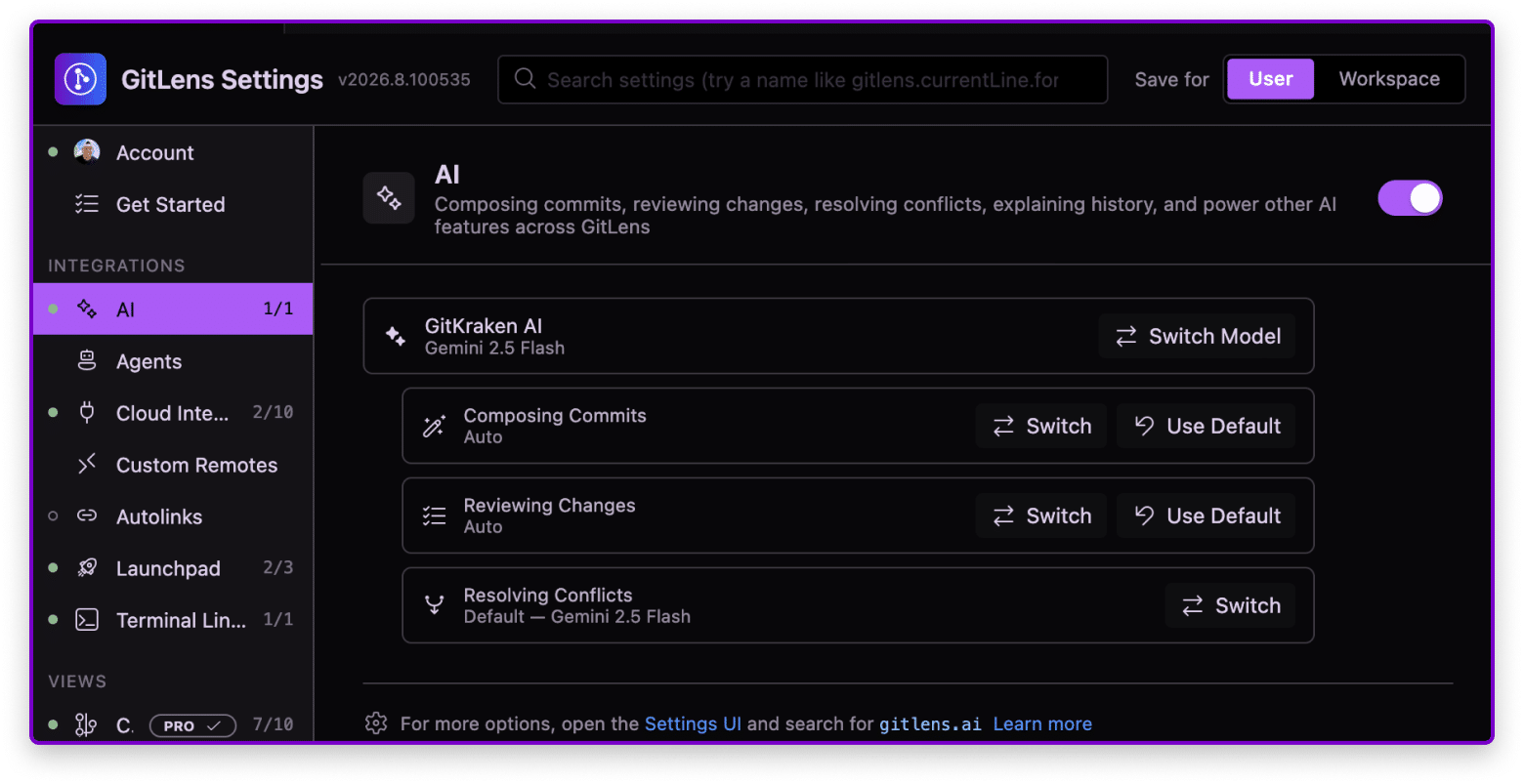This screenshot has height=784, width=1524.
Task: Click the version v2026.8.100535 text
Action: click(404, 80)
